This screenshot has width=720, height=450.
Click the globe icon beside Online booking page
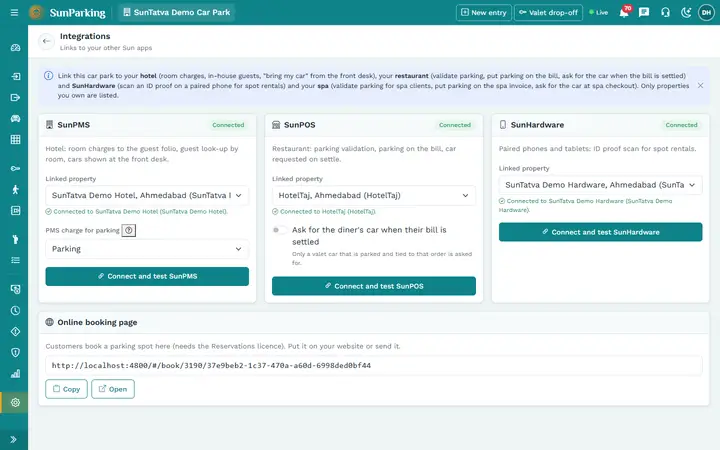click(x=50, y=322)
